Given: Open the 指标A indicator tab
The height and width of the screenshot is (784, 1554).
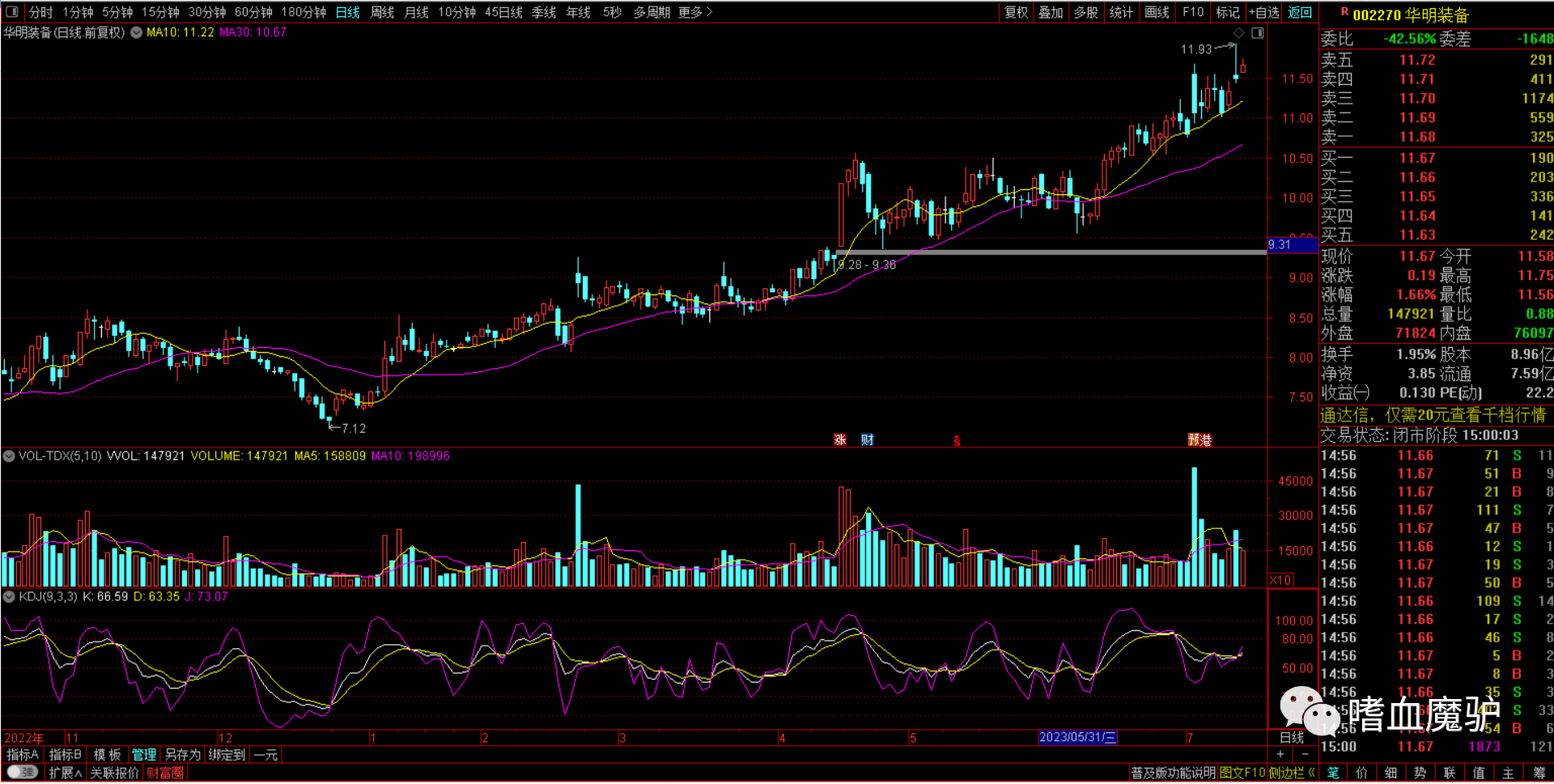Looking at the screenshot, I should pos(23,754).
